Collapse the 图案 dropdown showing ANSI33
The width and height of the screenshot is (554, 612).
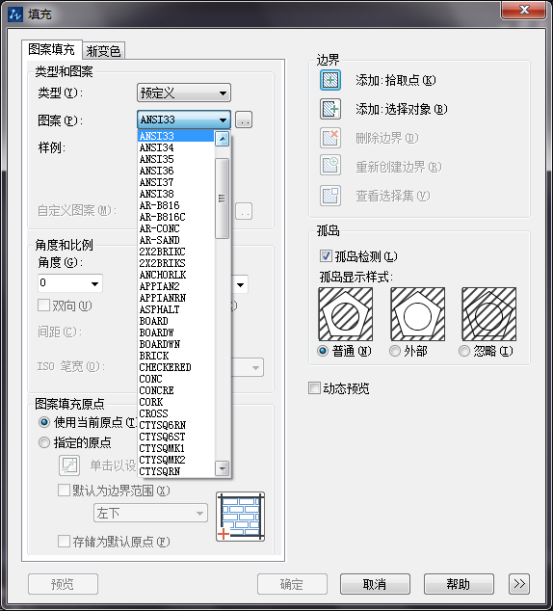[184, 120]
